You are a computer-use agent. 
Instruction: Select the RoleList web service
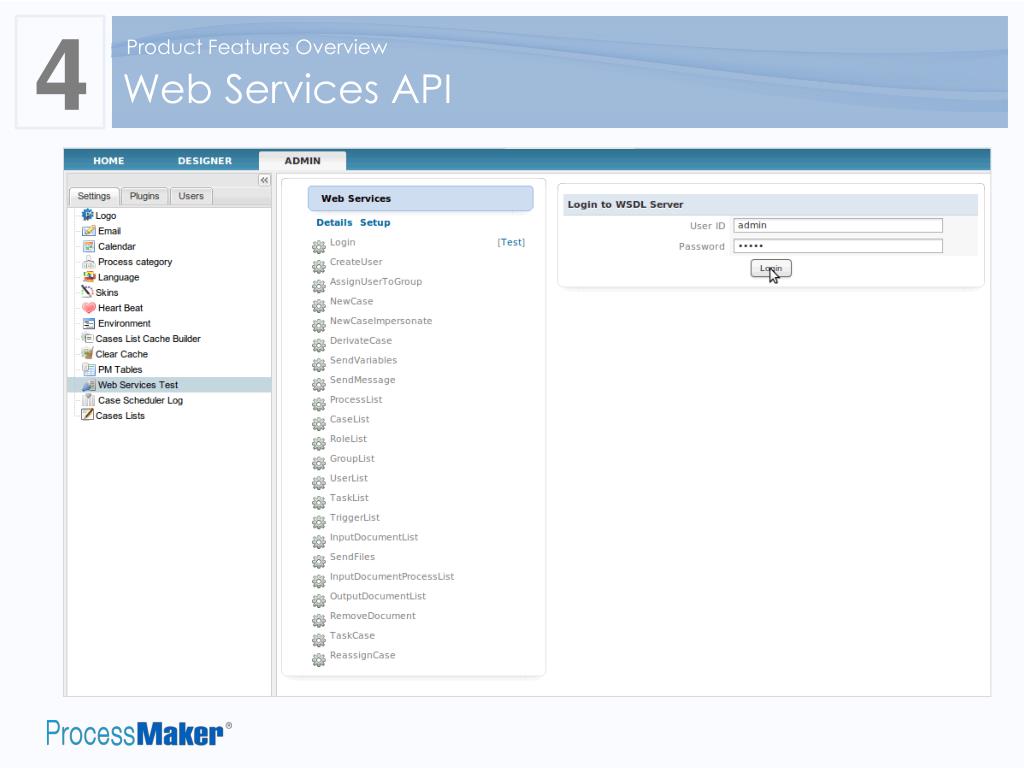(x=348, y=439)
